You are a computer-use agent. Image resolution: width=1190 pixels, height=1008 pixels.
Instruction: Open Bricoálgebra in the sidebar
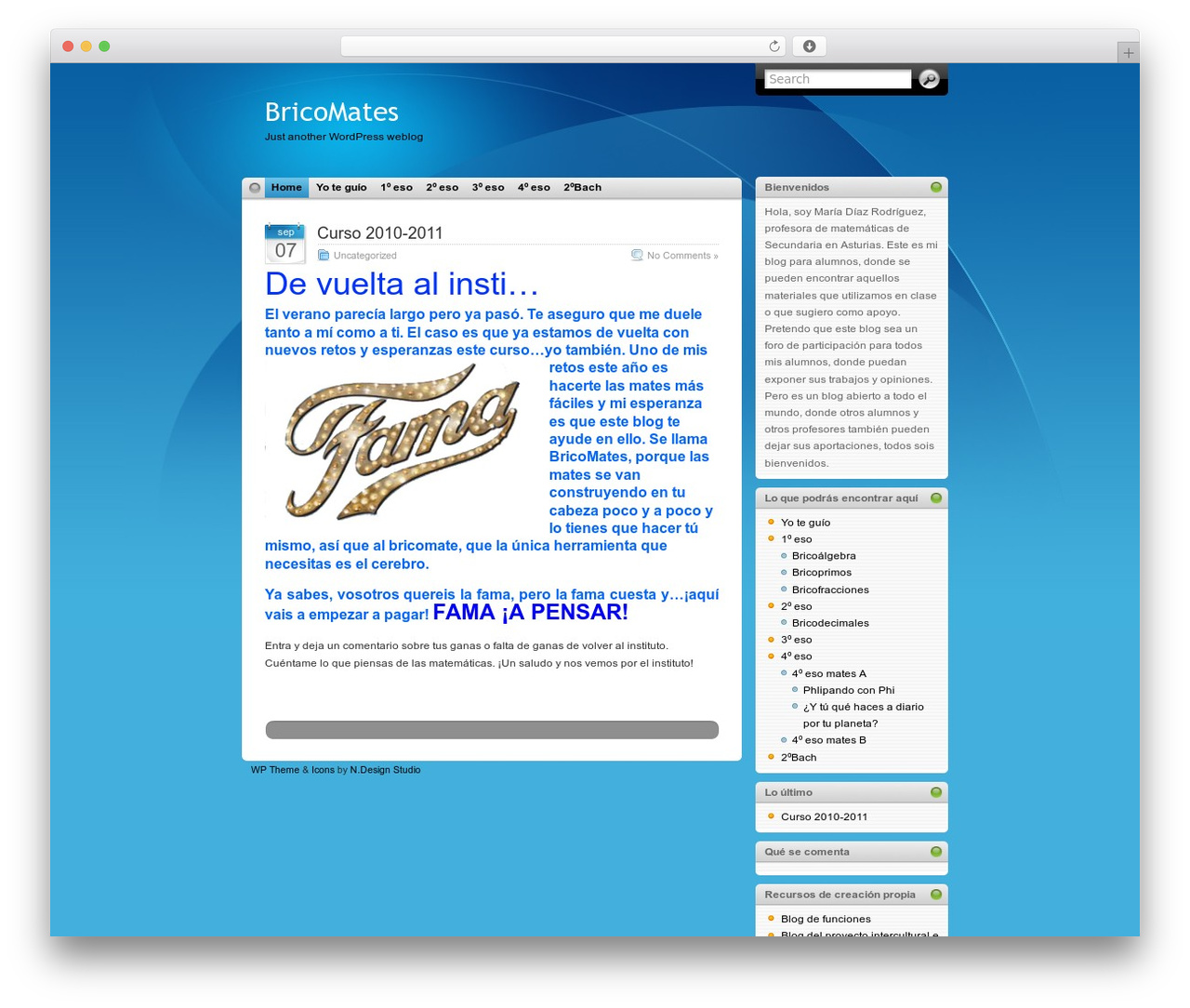[x=824, y=556]
